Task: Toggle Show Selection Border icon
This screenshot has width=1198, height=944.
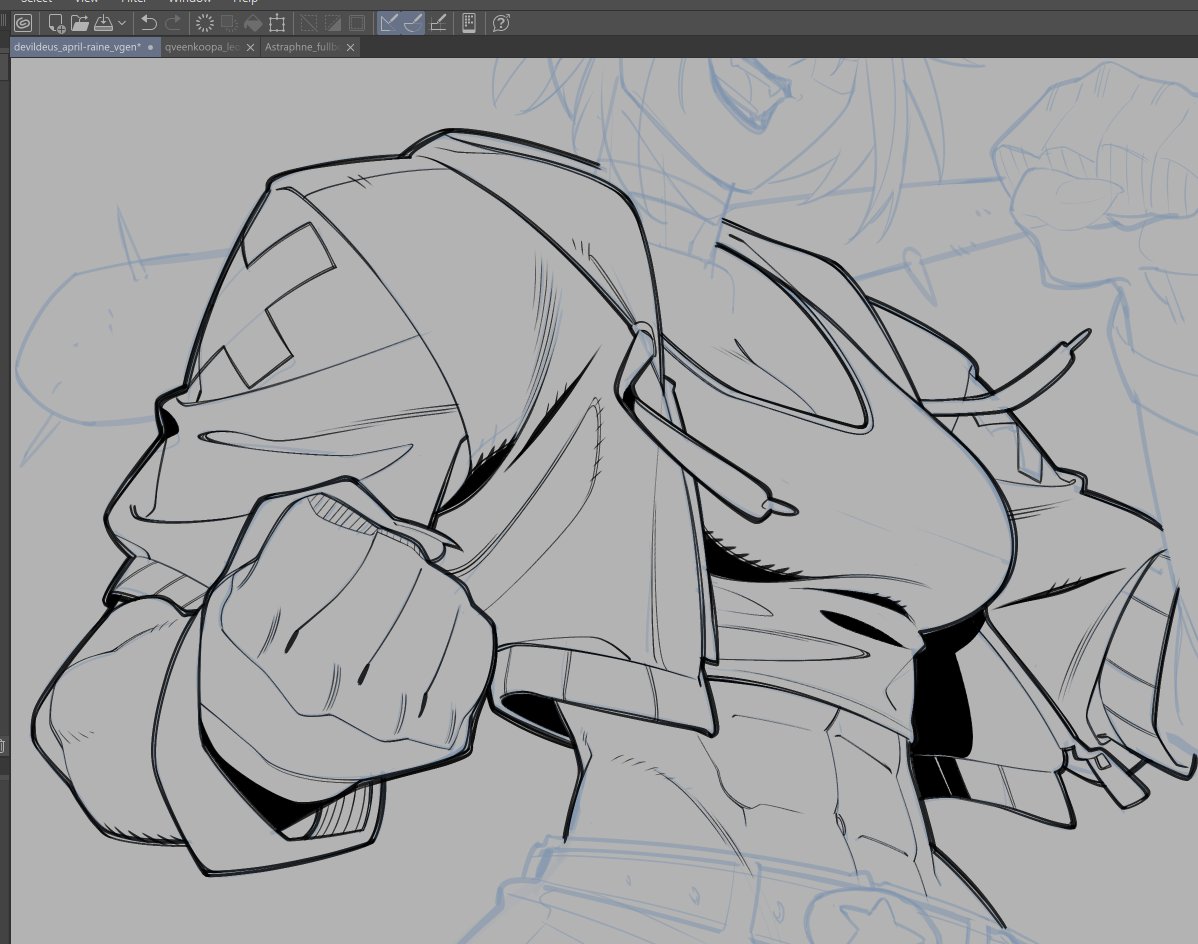Action: click(x=357, y=23)
